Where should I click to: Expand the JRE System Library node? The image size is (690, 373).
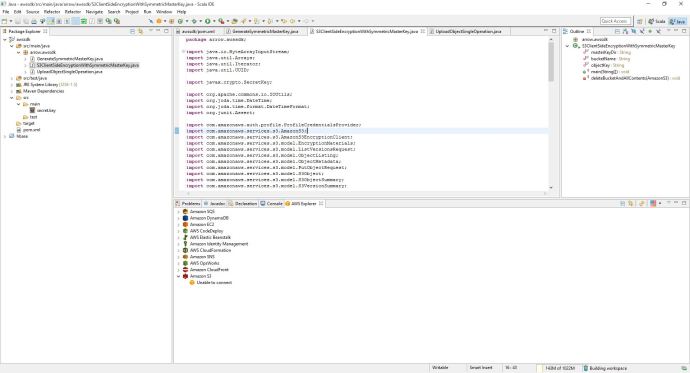12,84
